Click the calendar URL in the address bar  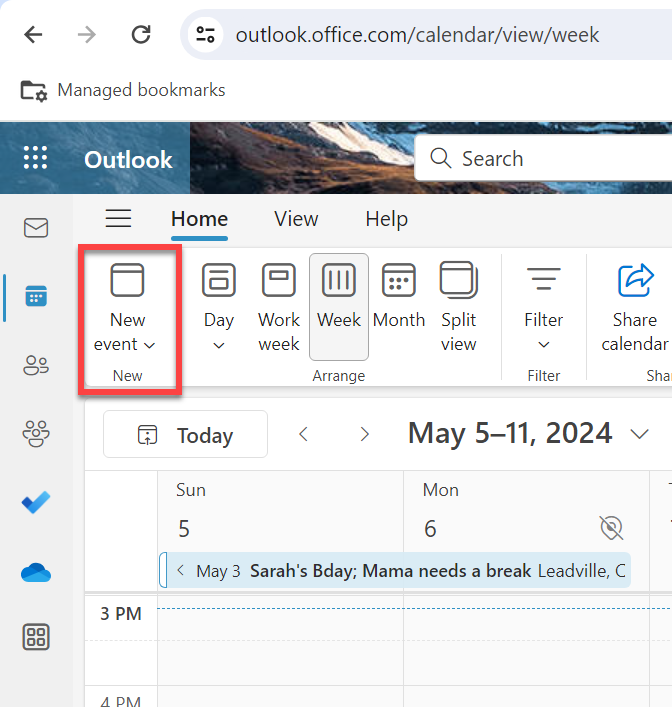click(417, 35)
